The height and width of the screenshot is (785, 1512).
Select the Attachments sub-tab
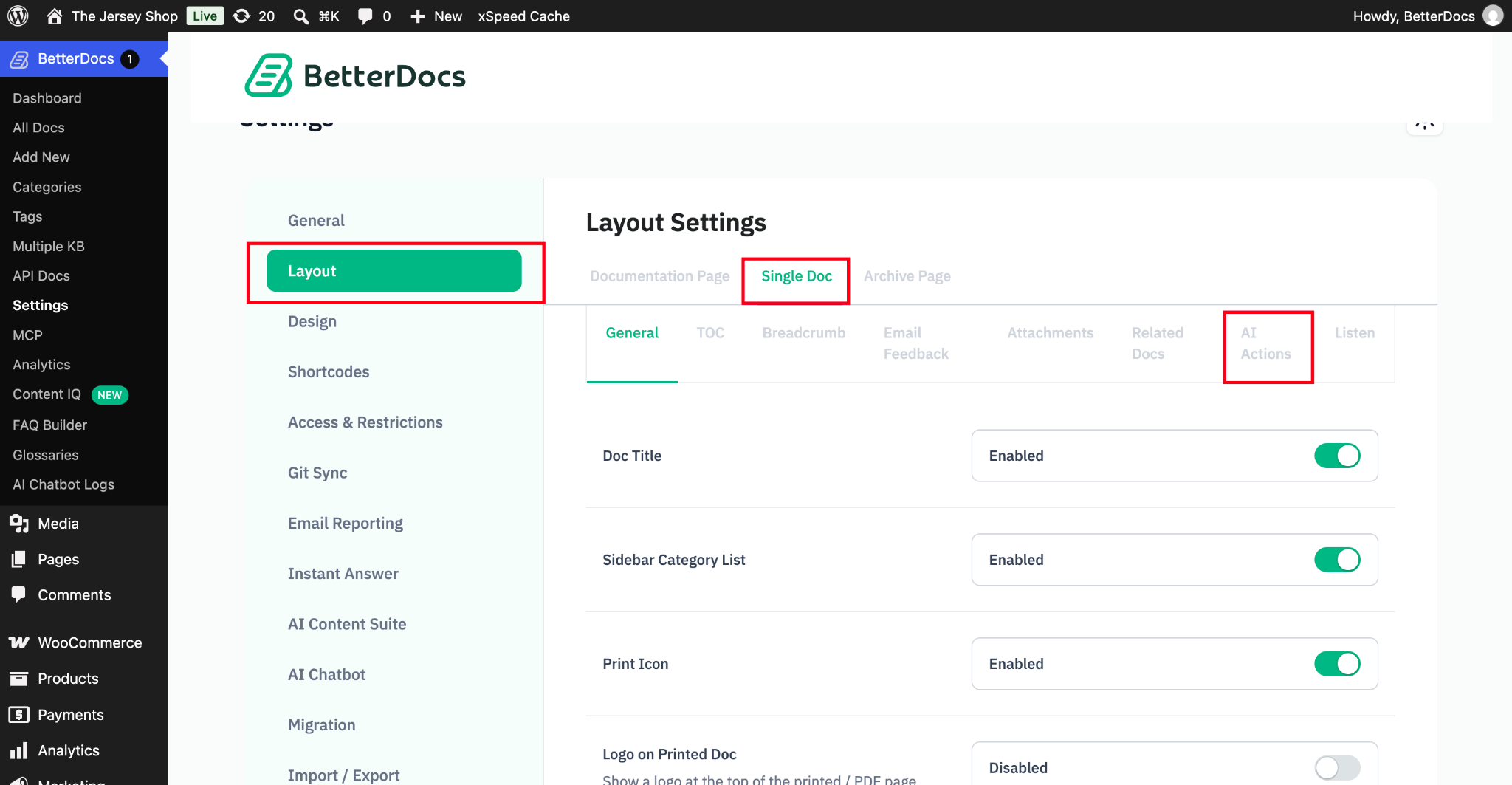point(1051,333)
